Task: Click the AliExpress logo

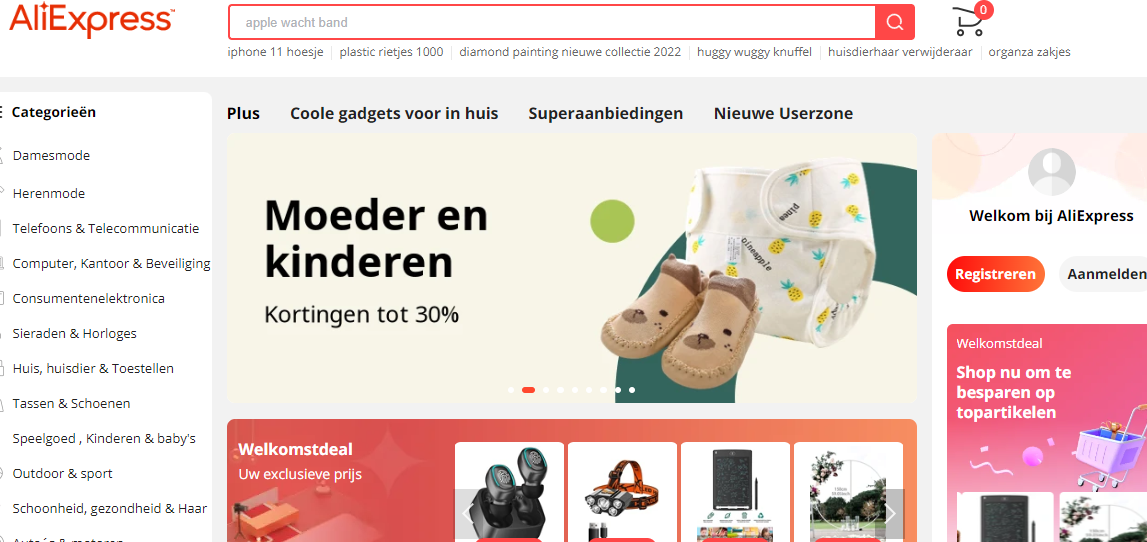Action: [x=91, y=20]
